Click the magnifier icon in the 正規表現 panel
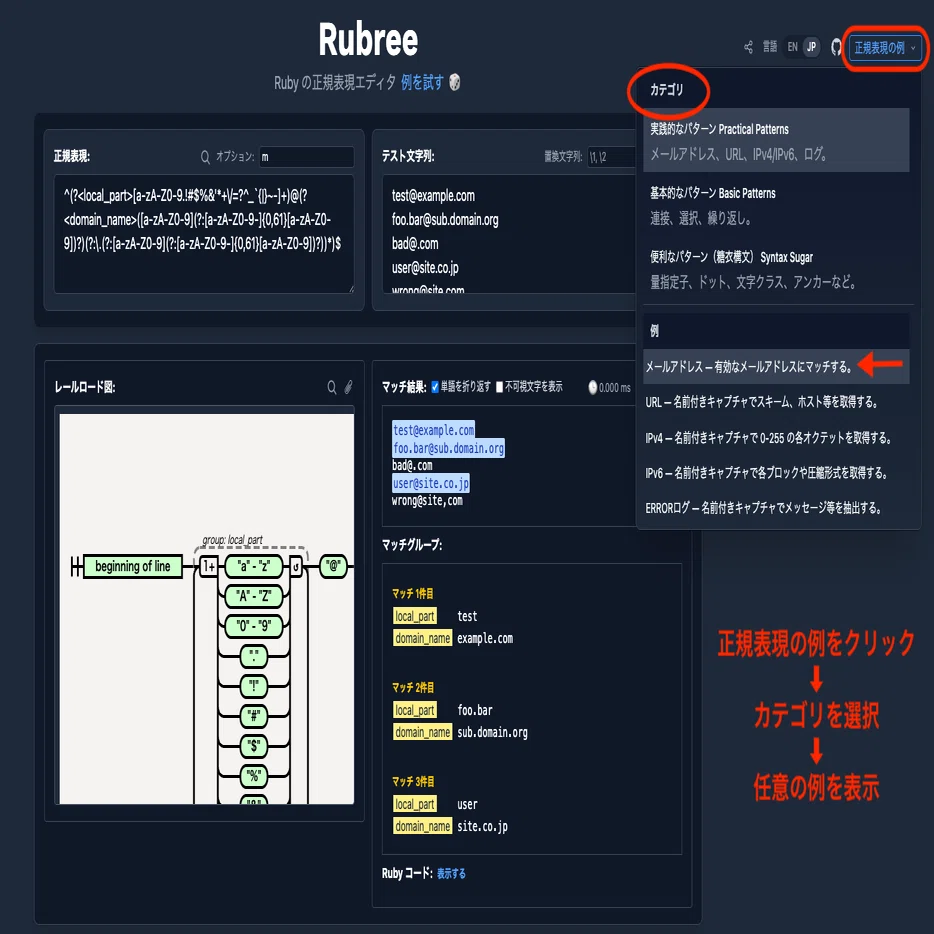This screenshot has height=934, width=934. click(205, 157)
